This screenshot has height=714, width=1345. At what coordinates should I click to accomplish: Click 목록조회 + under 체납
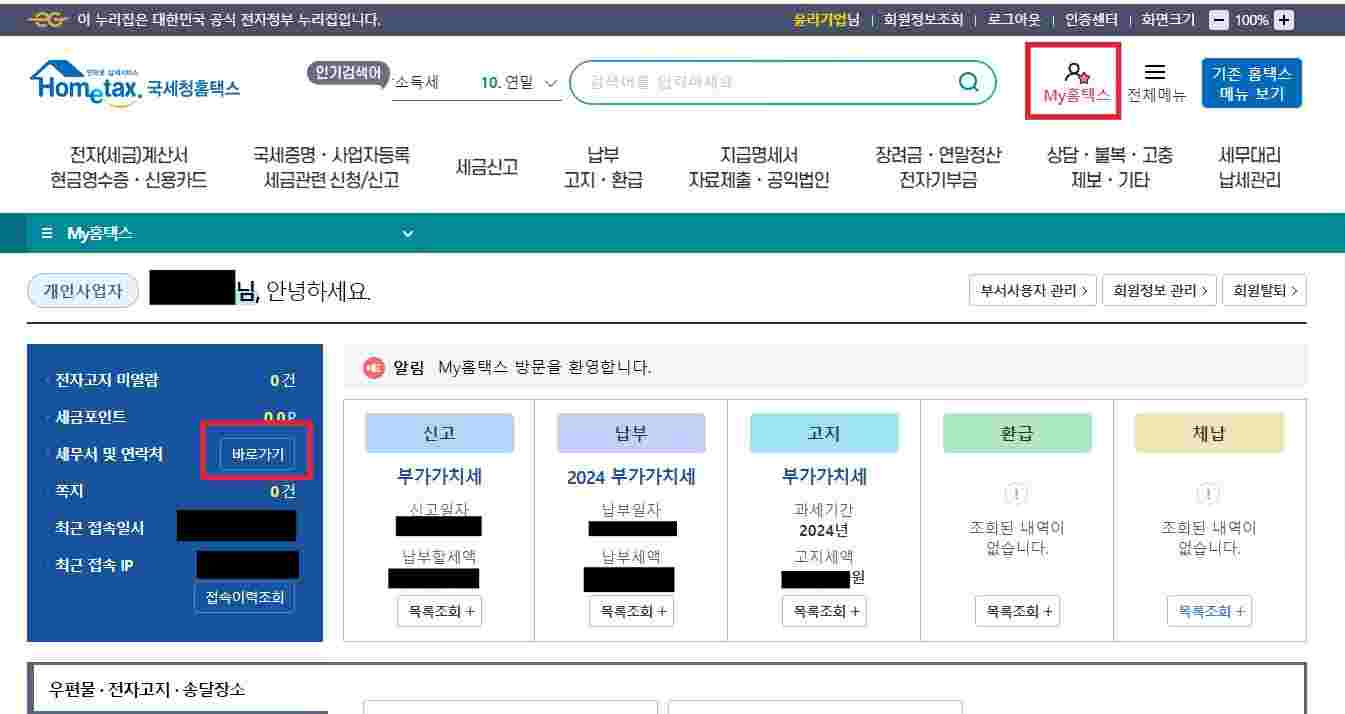point(1209,611)
